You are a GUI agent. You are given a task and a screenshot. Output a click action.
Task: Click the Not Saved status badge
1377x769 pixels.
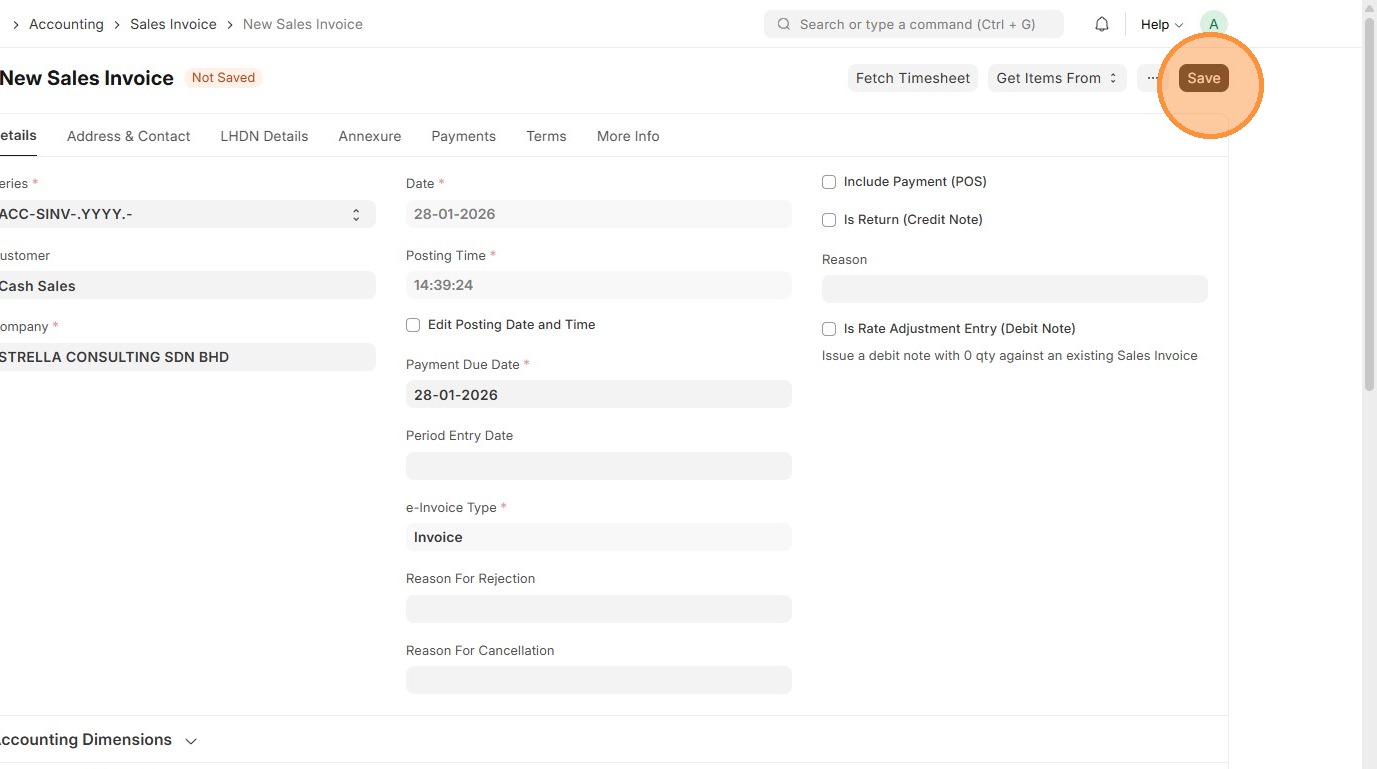(x=223, y=78)
